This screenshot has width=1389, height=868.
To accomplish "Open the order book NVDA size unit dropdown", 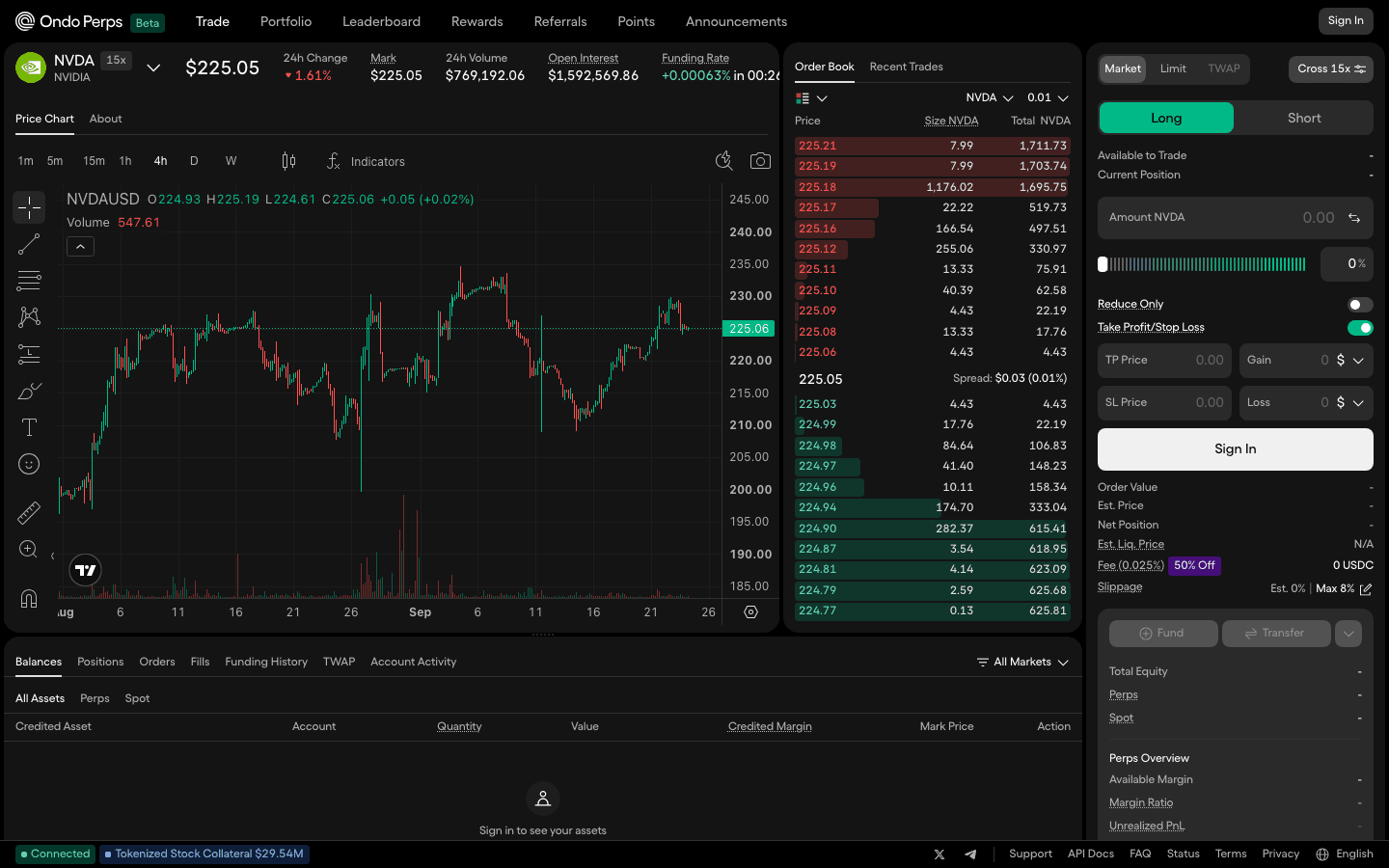I will [x=990, y=97].
